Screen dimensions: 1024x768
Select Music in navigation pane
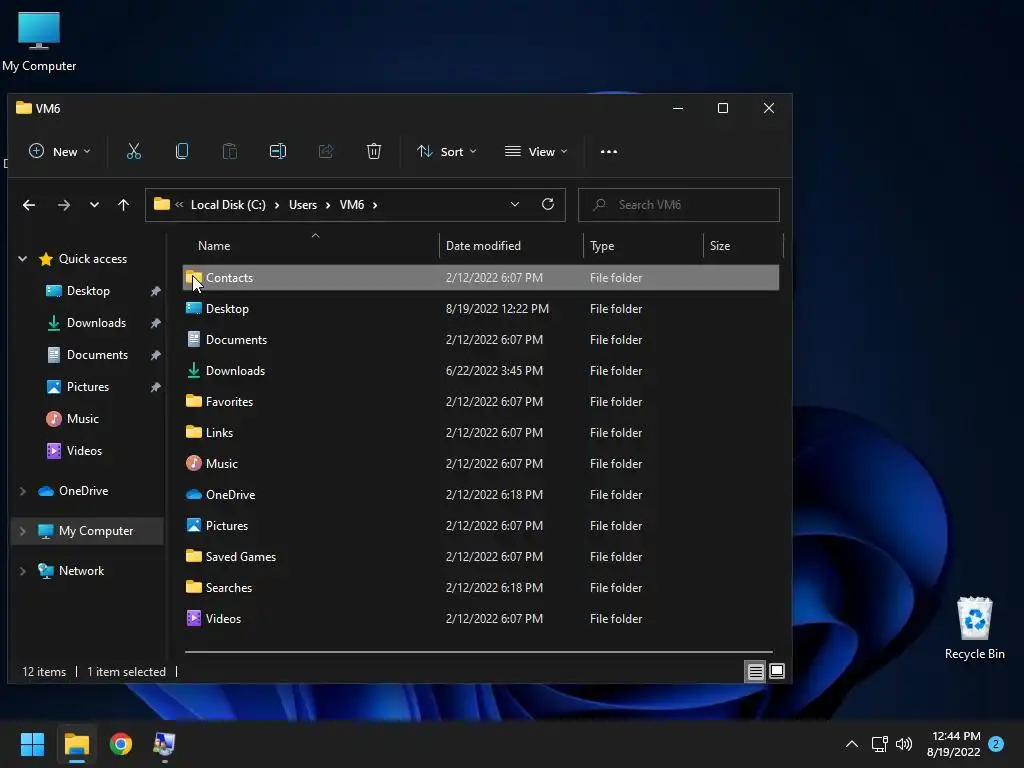(x=82, y=419)
